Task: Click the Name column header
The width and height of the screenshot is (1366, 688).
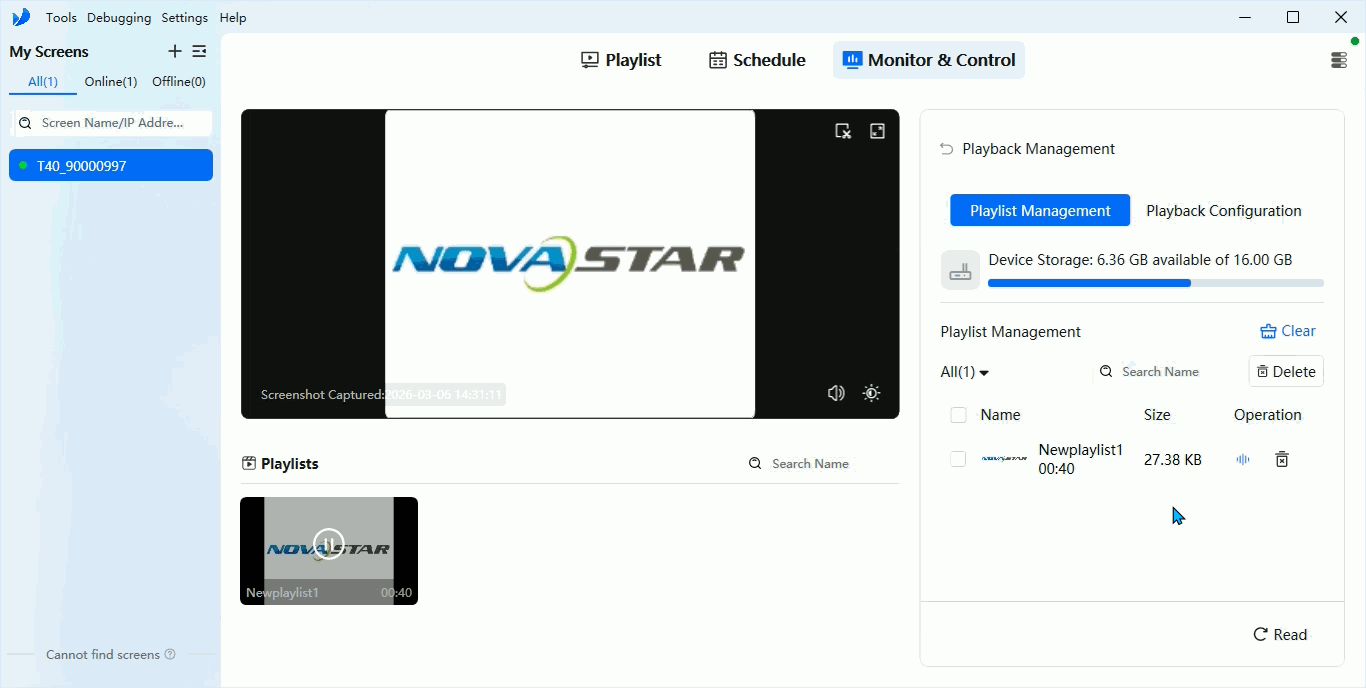Action: pyautogui.click(x=1000, y=415)
